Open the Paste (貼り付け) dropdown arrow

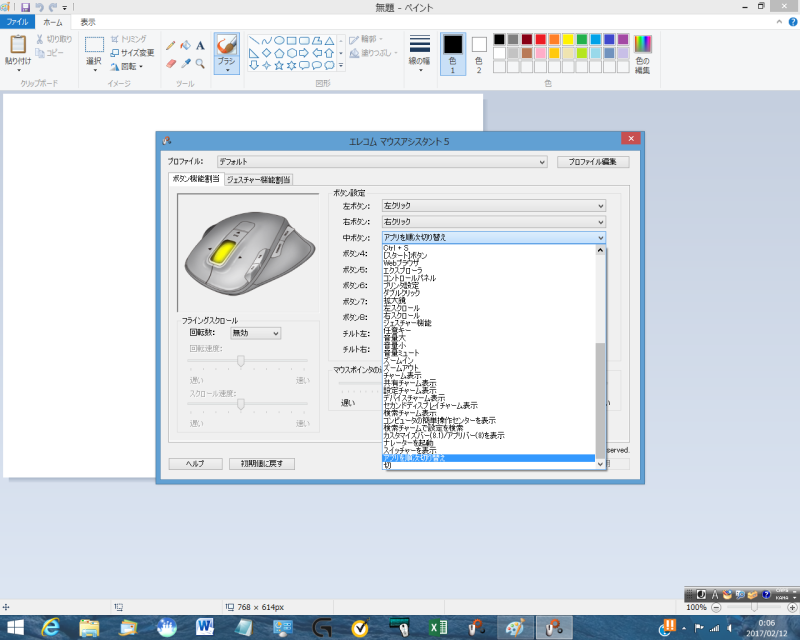tap(18, 70)
